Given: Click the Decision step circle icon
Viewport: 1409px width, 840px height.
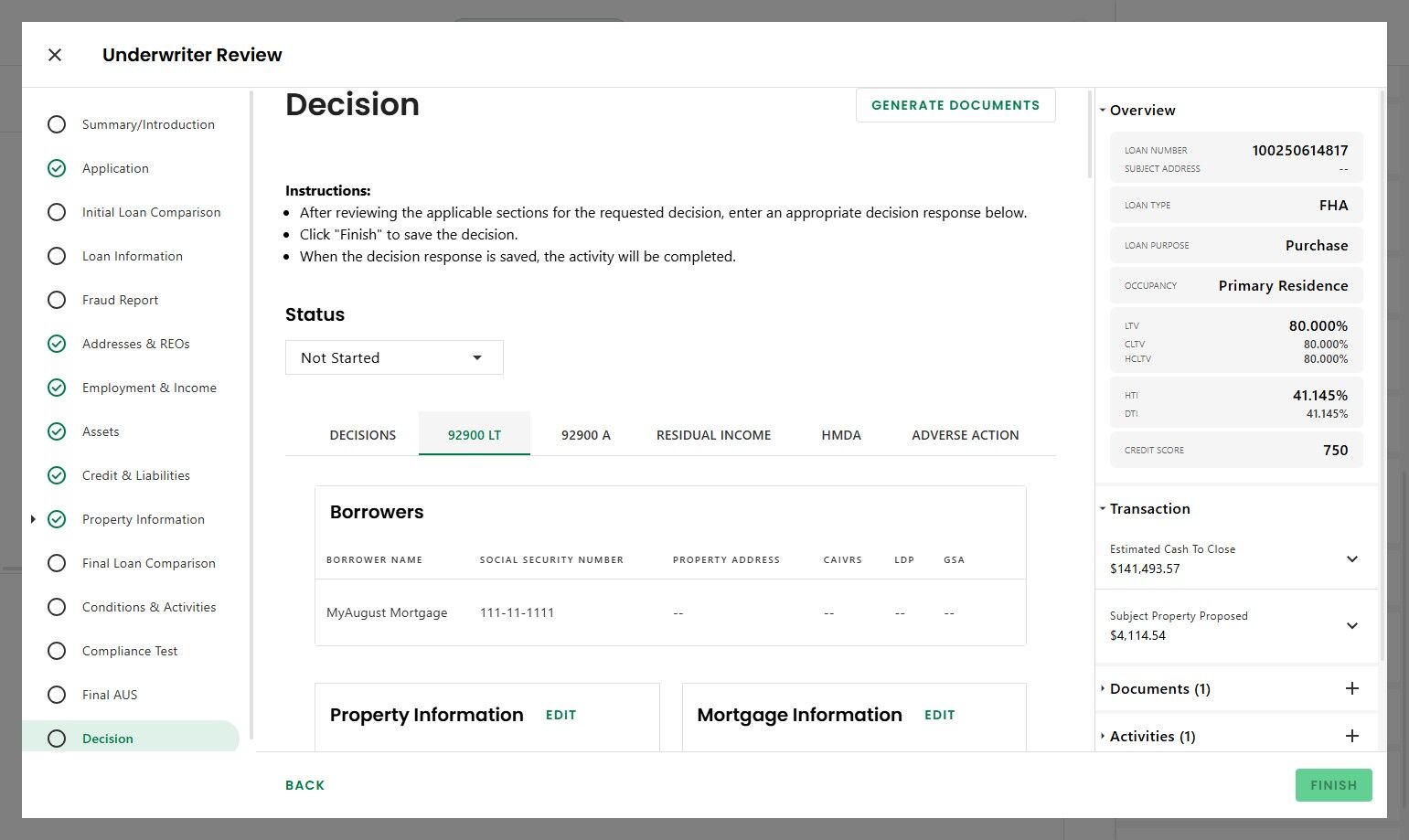Looking at the screenshot, I should pos(57,739).
